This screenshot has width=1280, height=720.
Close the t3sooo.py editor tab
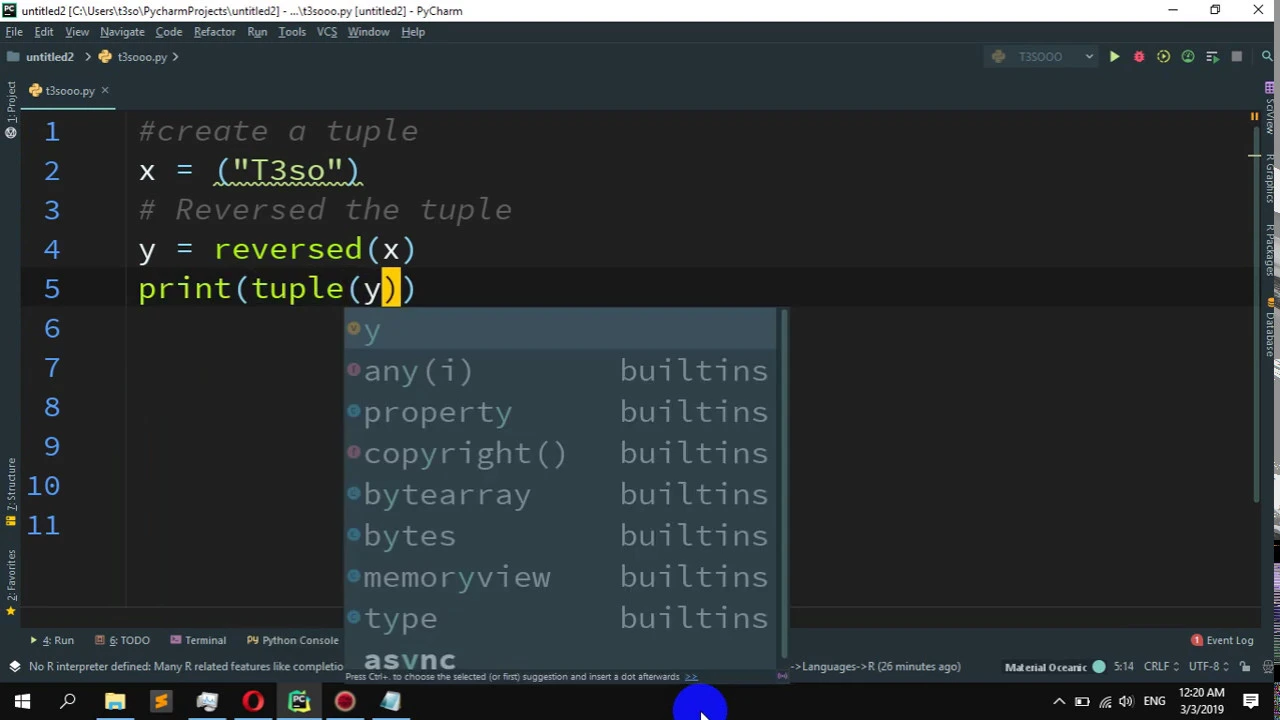tap(105, 90)
